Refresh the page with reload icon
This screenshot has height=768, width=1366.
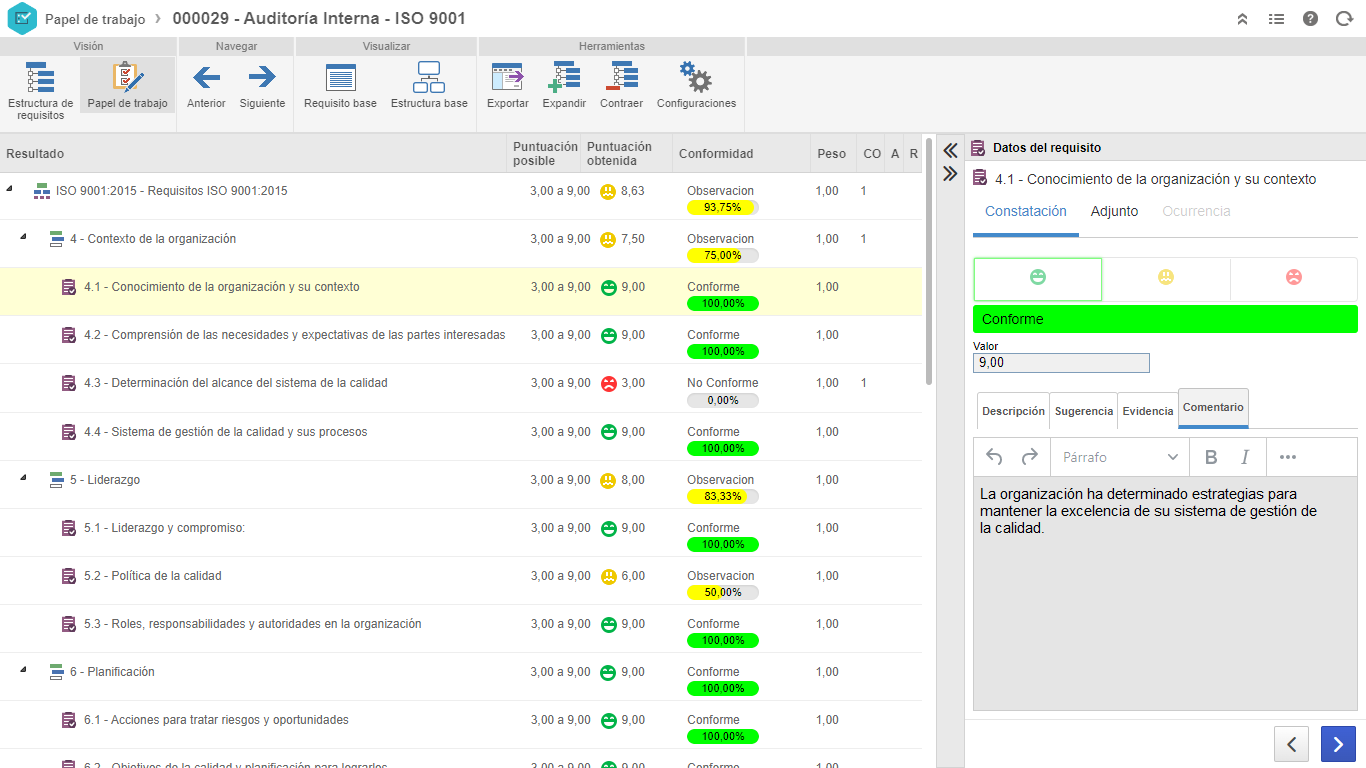[x=1344, y=19]
